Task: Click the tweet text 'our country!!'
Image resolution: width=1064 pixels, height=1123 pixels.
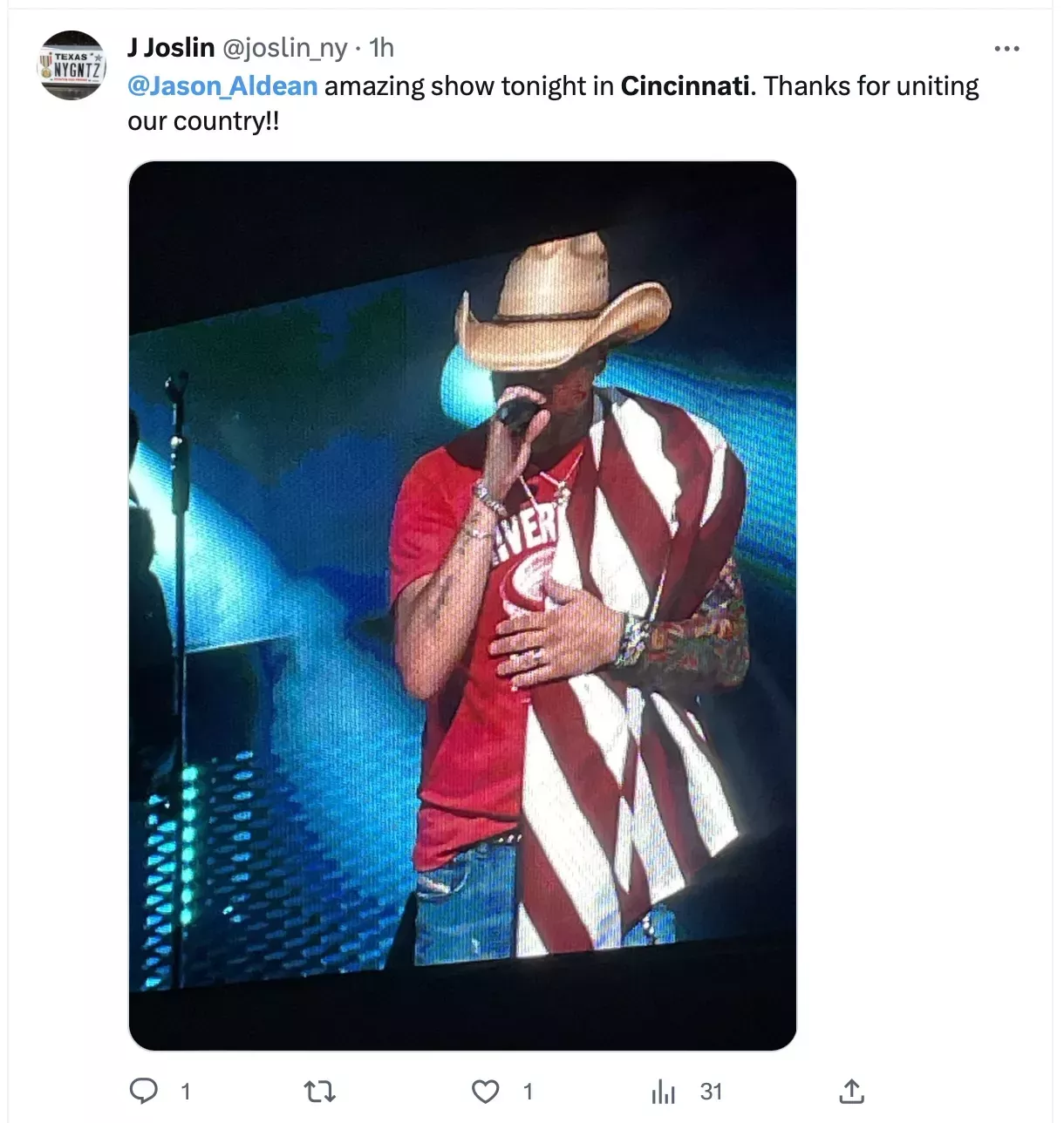Action: pyautogui.click(x=203, y=120)
